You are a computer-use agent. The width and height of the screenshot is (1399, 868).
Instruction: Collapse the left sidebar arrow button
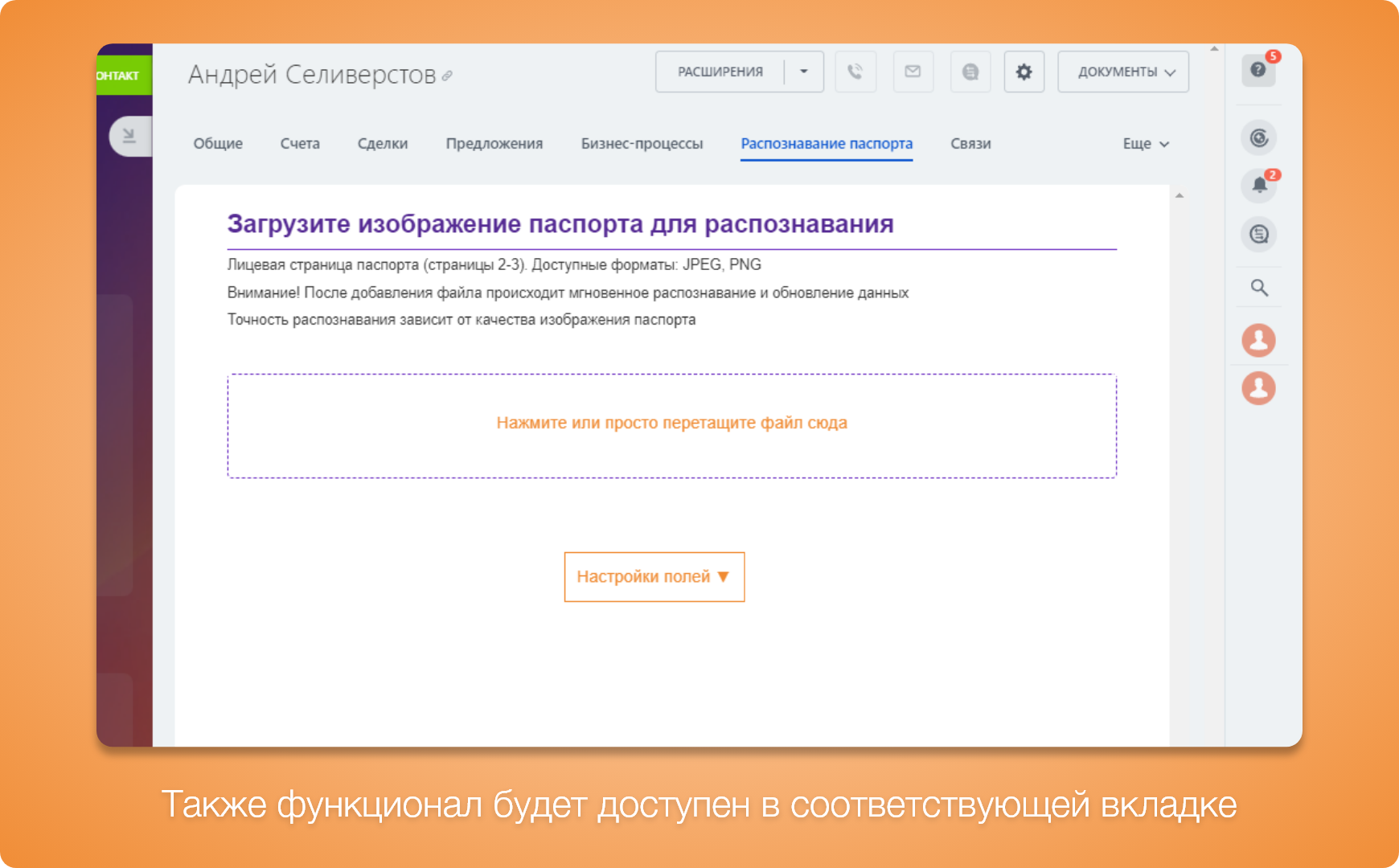(129, 136)
